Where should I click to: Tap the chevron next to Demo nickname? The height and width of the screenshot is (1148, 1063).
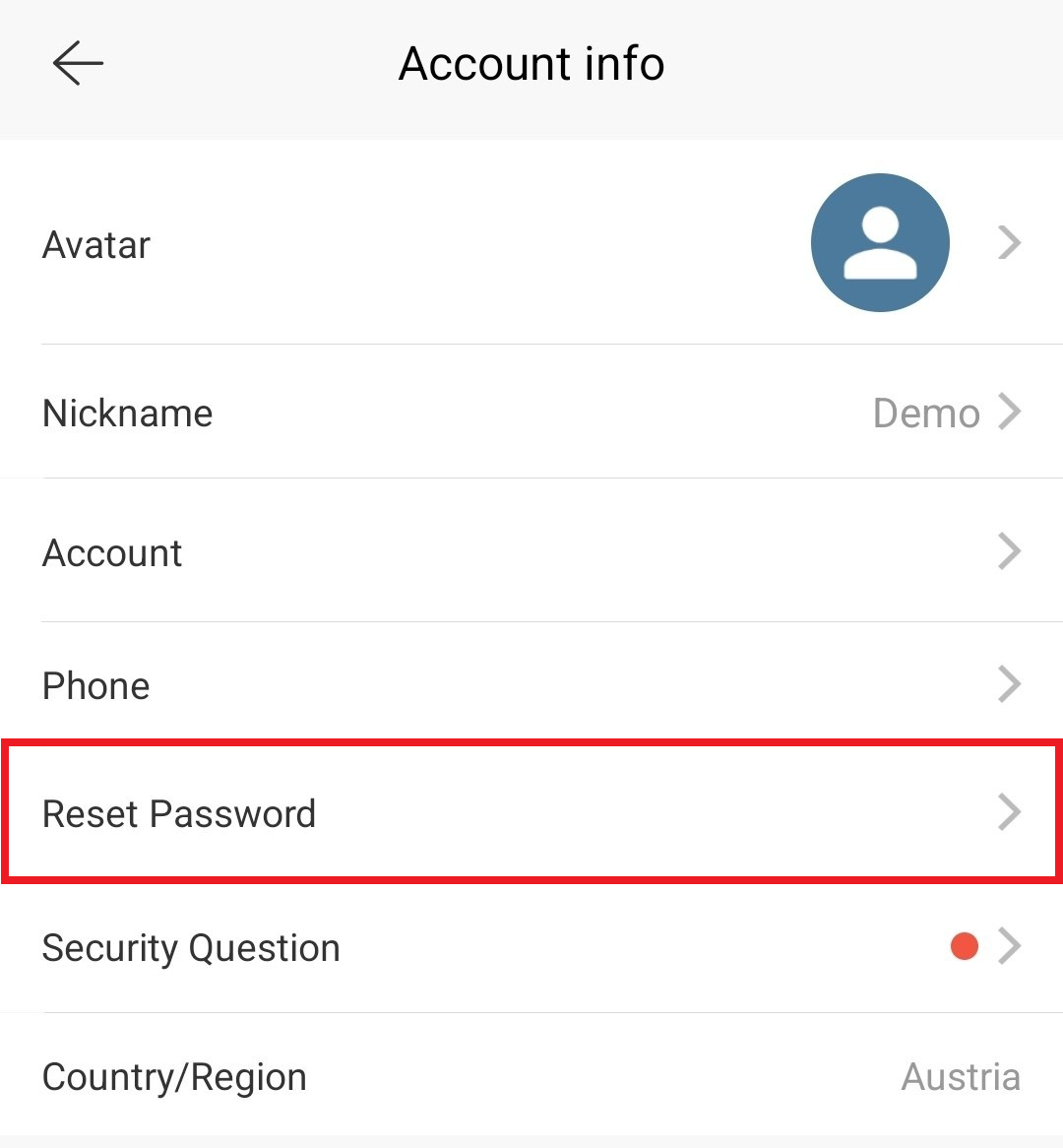[1010, 412]
